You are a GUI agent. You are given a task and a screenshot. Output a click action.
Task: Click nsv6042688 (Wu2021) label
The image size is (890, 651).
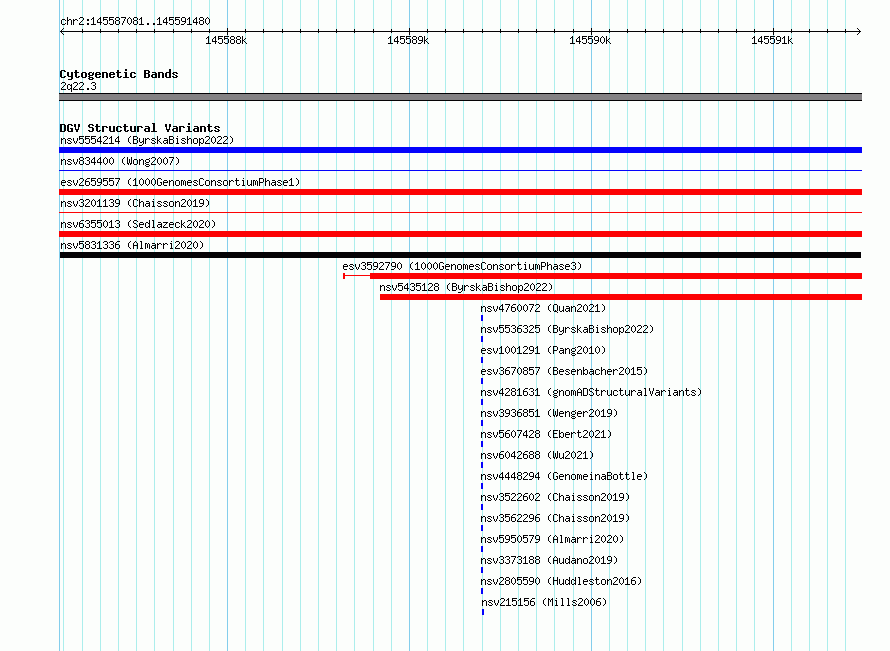(537, 455)
